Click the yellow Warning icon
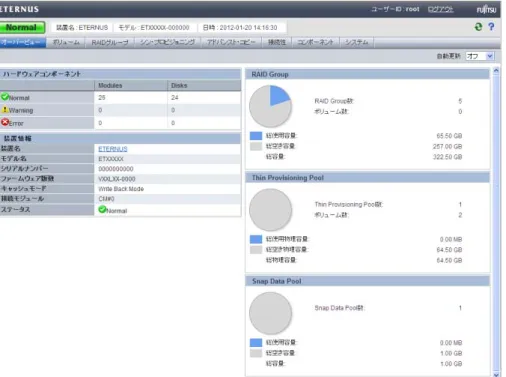 (5, 109)
